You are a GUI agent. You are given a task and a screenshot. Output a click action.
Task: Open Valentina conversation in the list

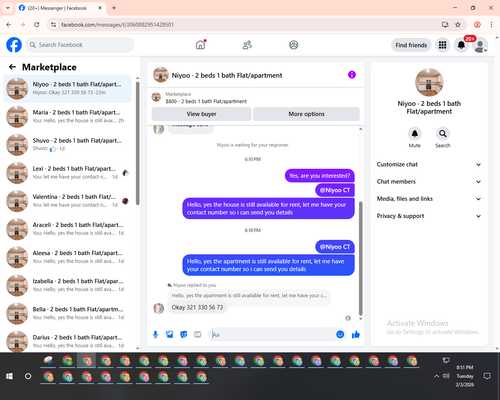68,201
